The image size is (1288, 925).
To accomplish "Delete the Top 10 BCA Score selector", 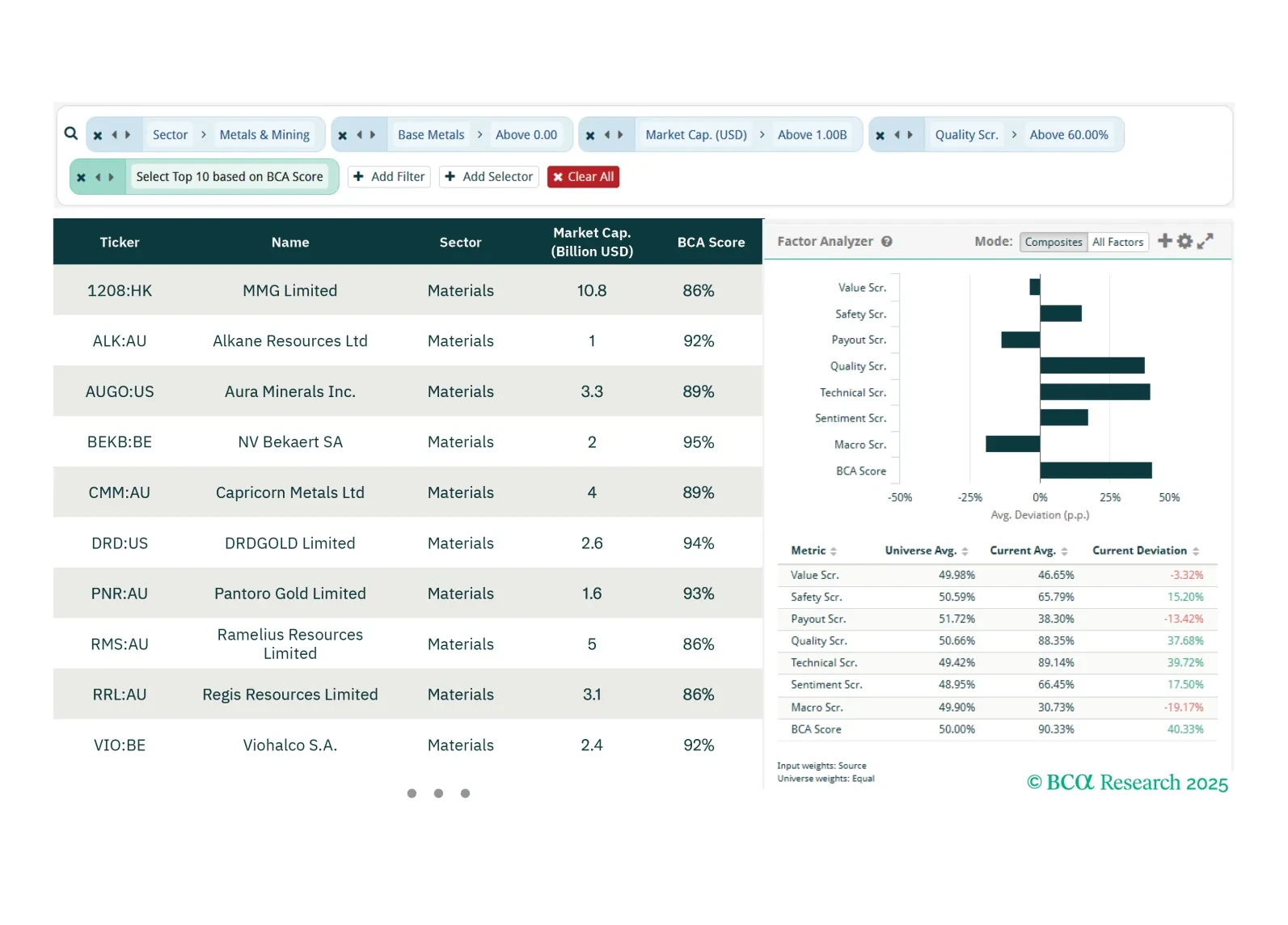I will click(x=81, y=177).
